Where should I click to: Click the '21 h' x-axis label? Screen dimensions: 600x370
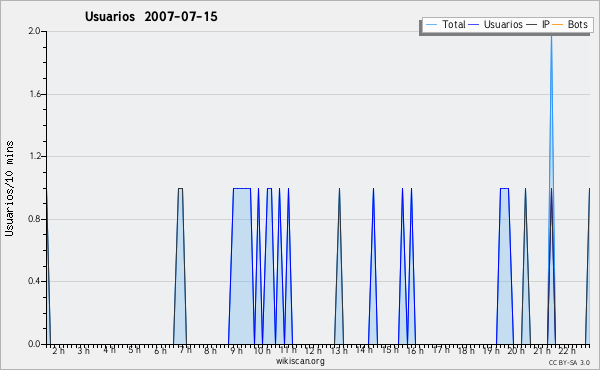click(543, 351)
